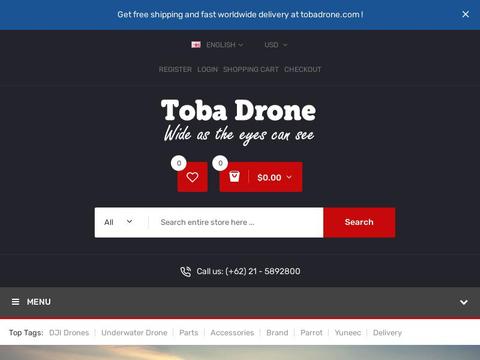Close the free shipping announcement banner
Screen dimensions: 480x360
coord(465,14)
